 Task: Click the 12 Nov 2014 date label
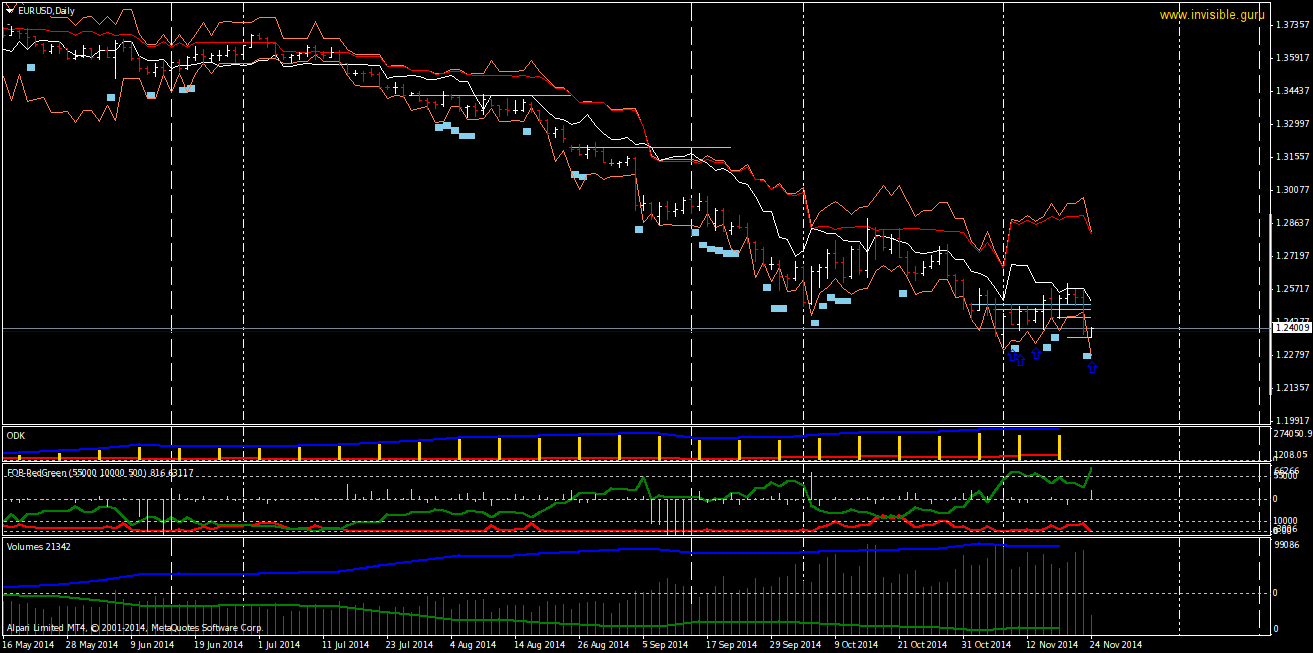[1052, 645]
